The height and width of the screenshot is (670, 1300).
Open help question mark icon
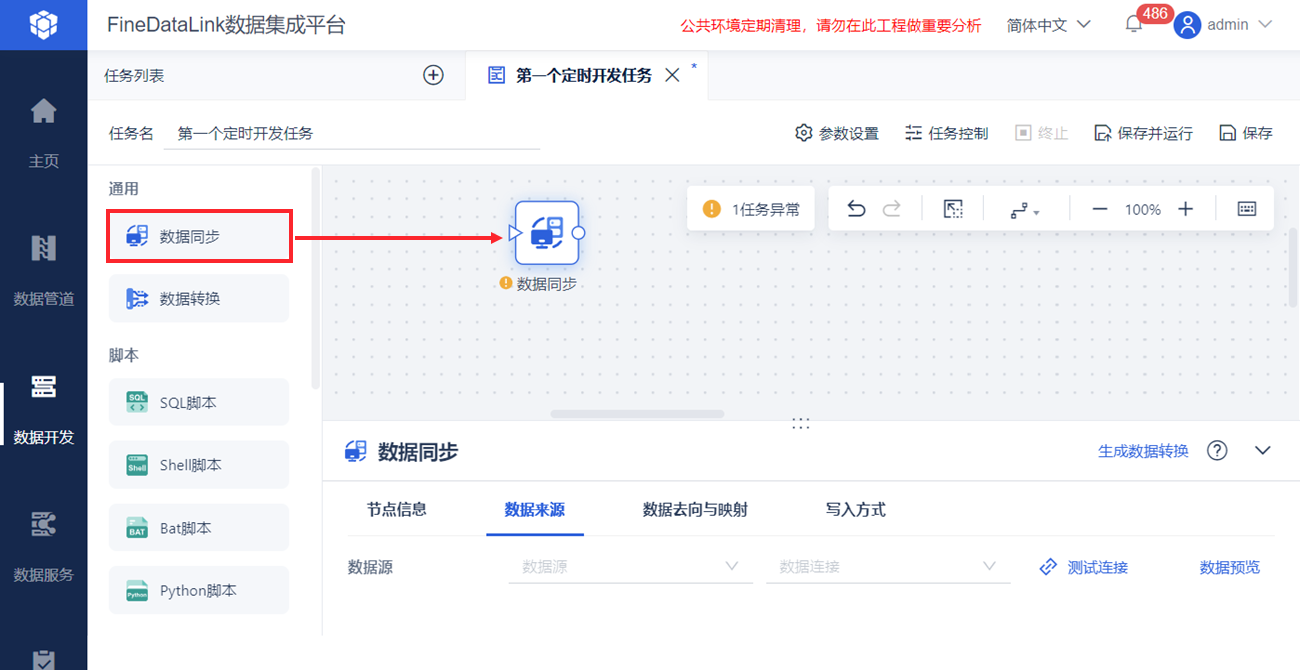pos(1217,450)
